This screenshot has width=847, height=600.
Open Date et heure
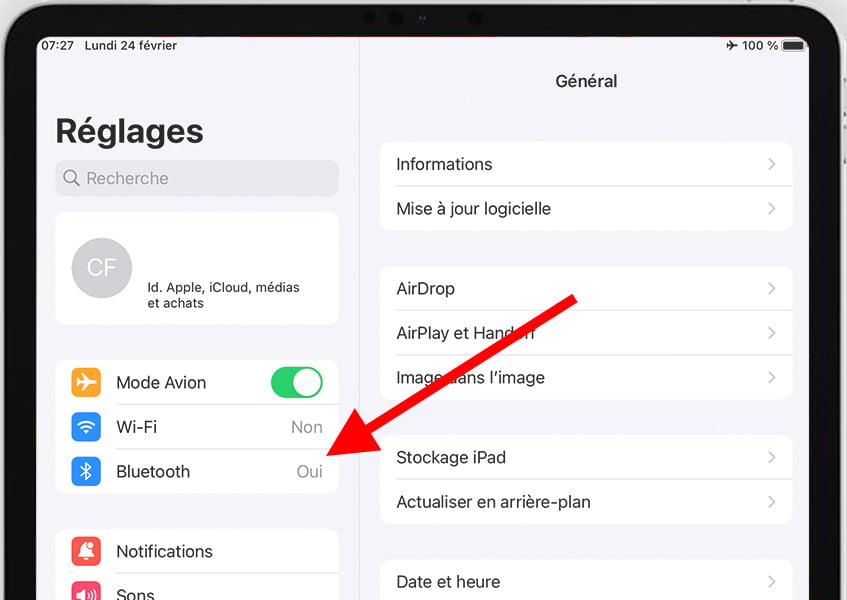[x=586, y=581]
